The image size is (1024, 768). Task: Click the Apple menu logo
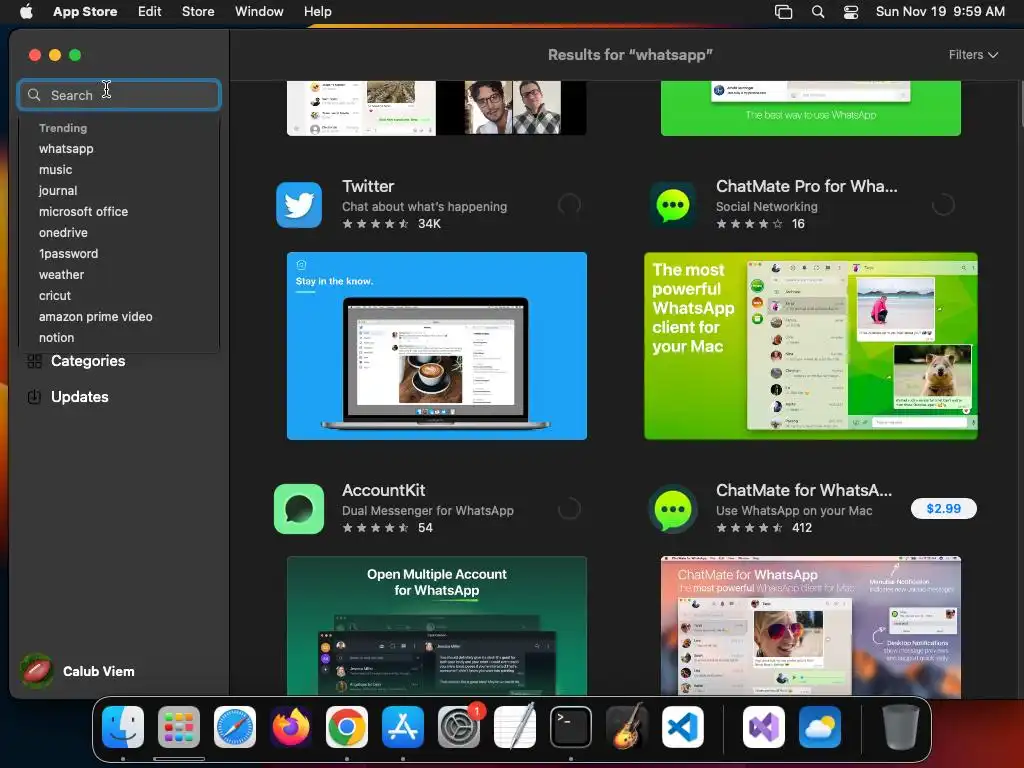point(26,11)
